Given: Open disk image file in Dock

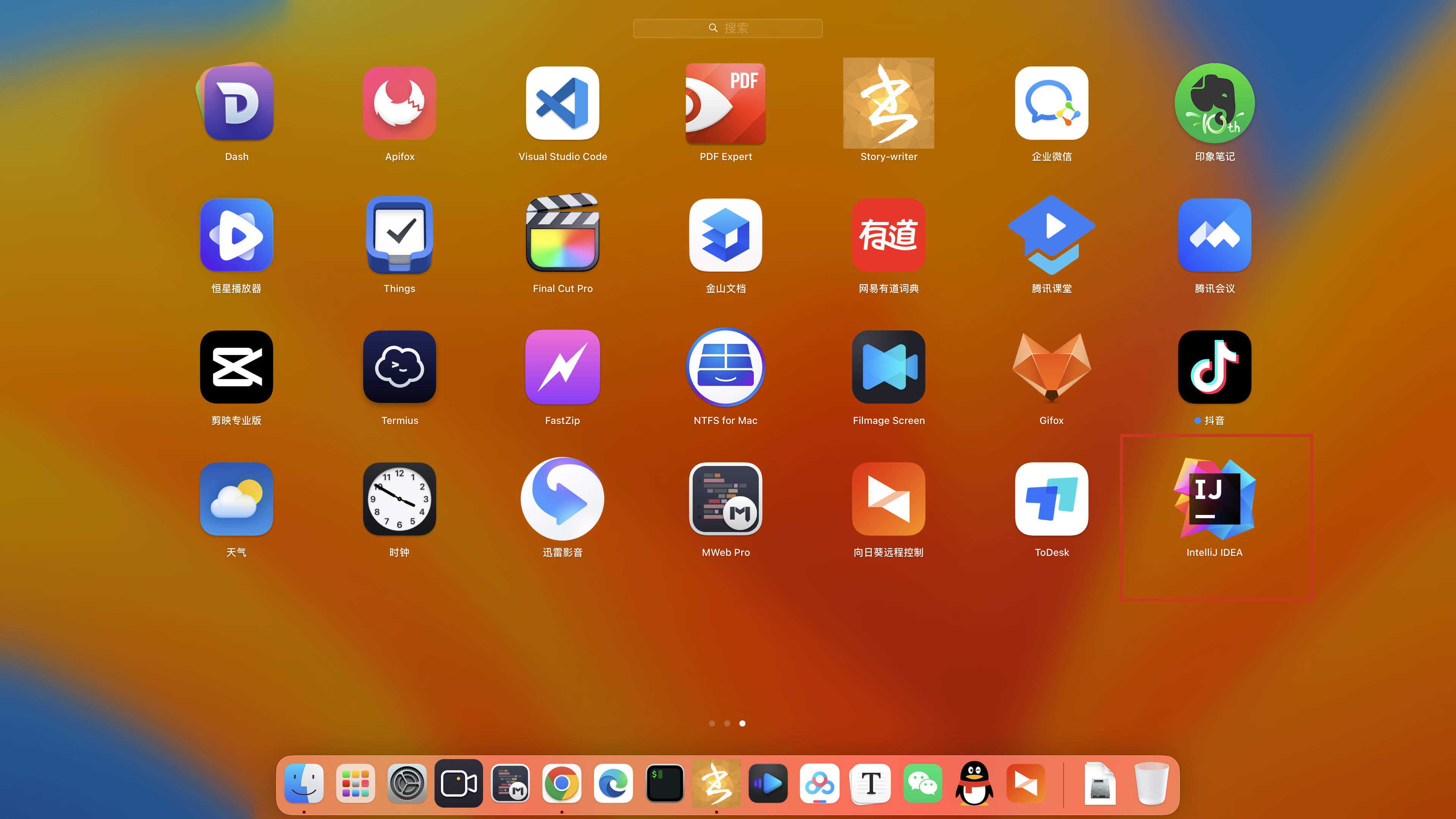Looking at the screenshot, I should coord(1100,783).
